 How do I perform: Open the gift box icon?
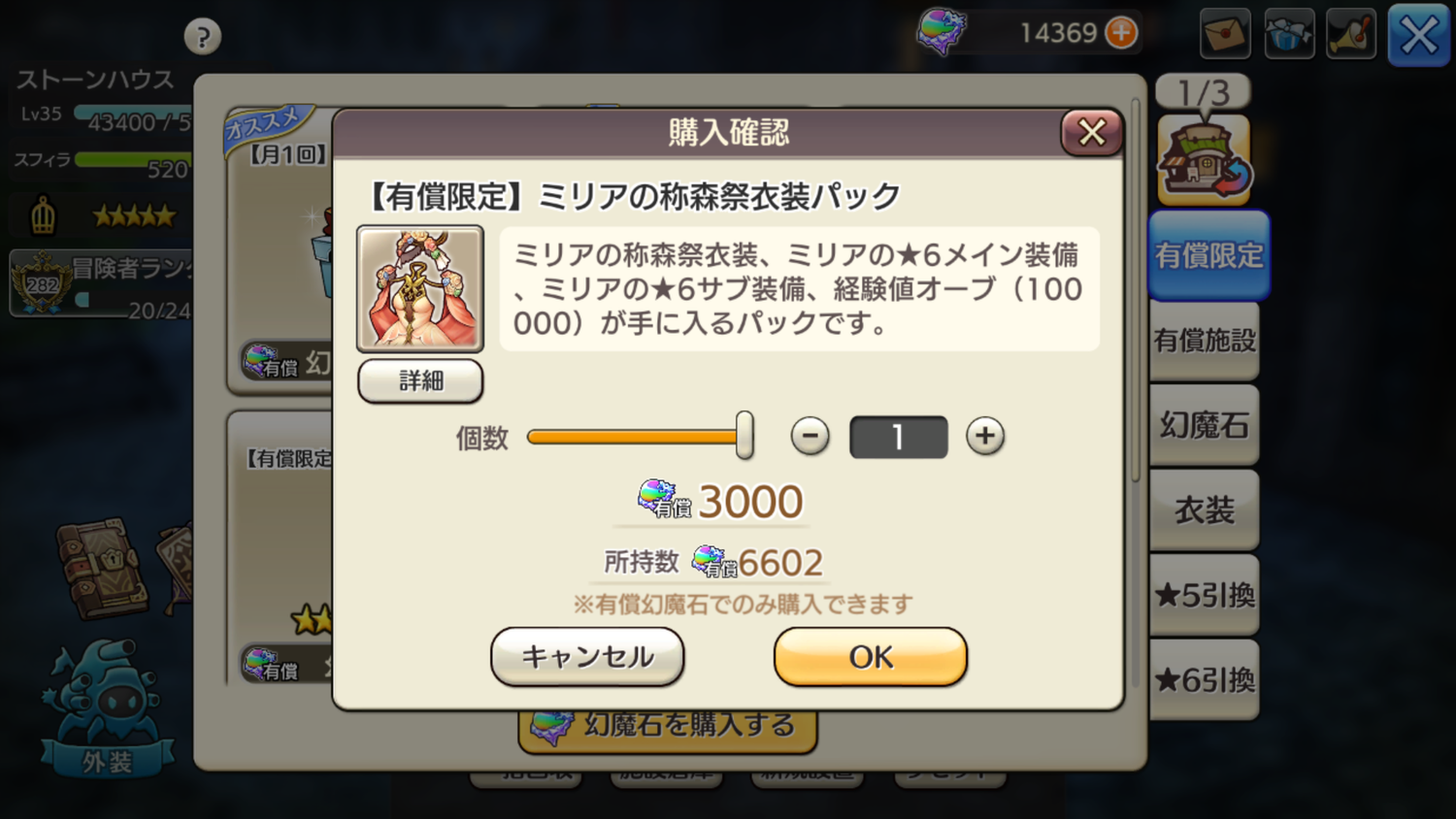tap(1289, 34)
